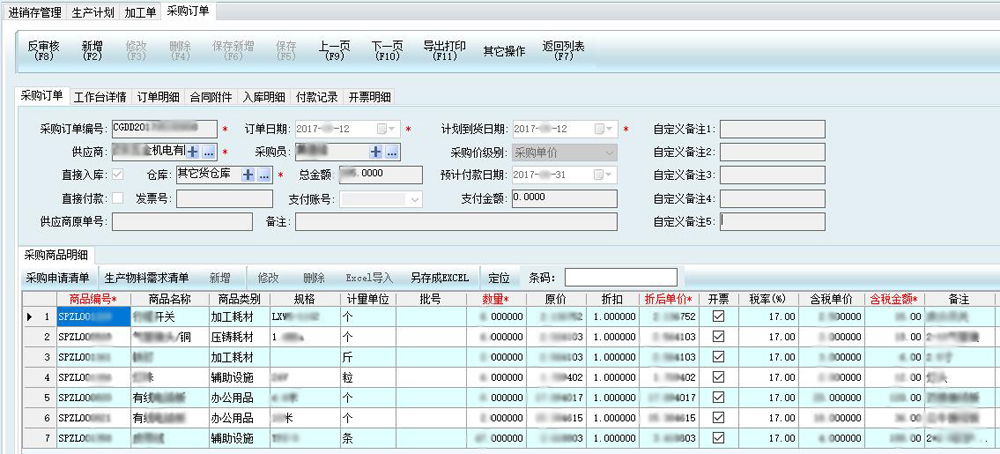Click the 含税金额 column header
The image size is (1000, 454).
tap(893, 299)
